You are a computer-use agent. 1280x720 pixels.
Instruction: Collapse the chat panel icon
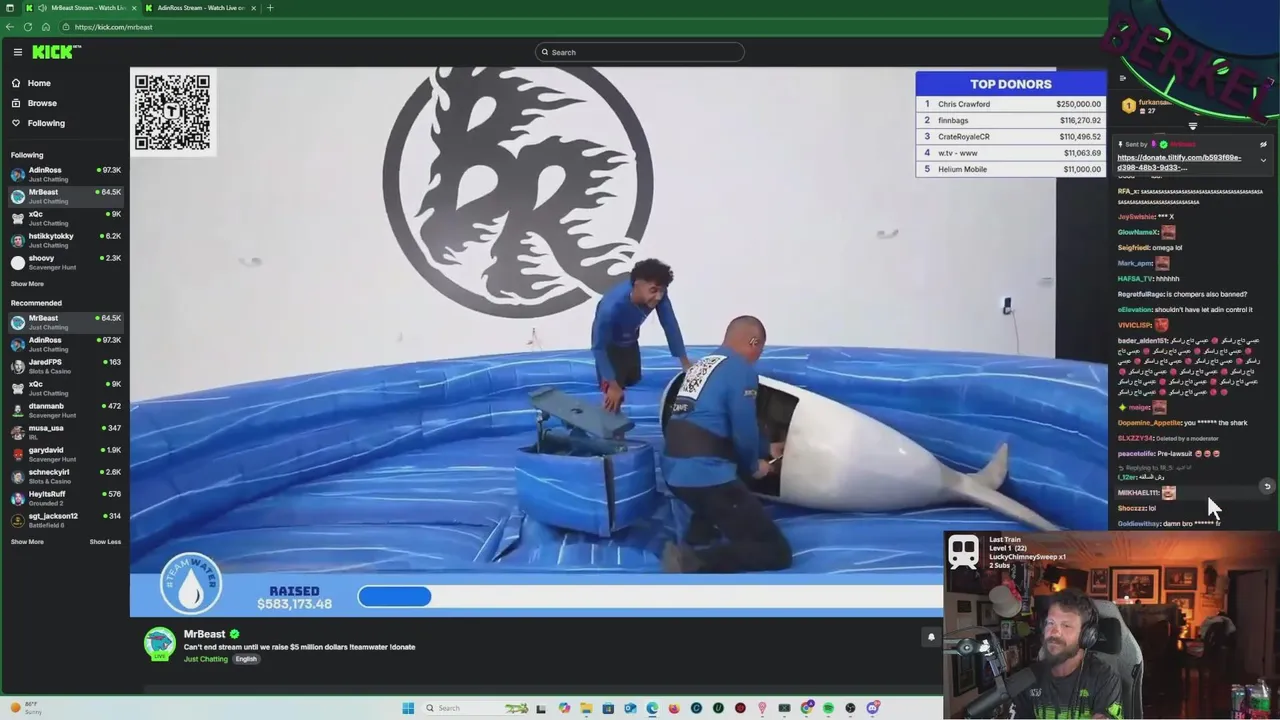click(x=1122, y=78)
